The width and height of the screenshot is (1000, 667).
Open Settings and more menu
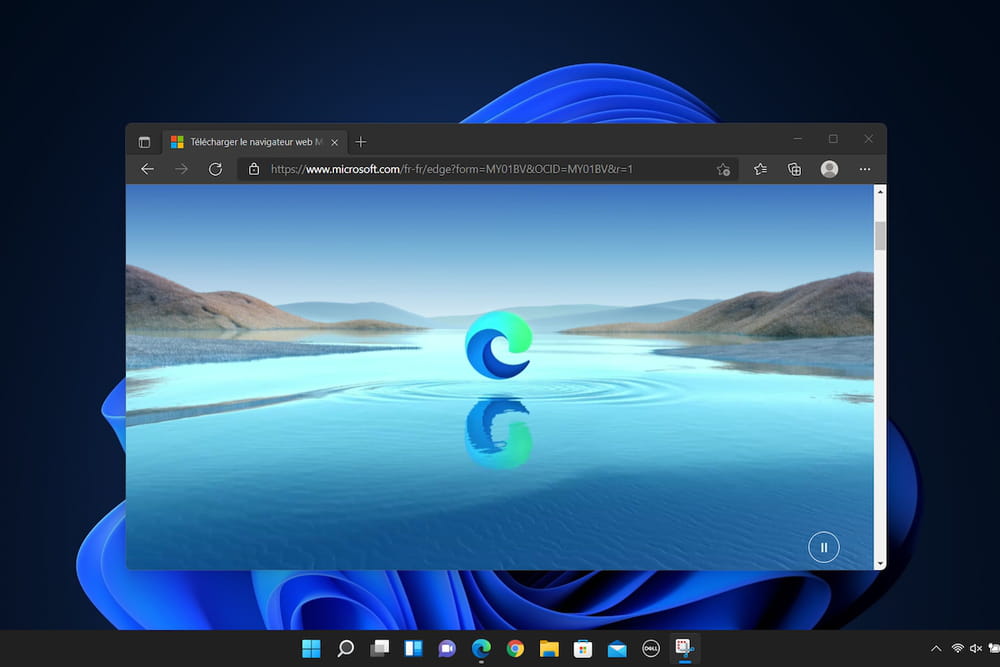[x=865, y=169]
